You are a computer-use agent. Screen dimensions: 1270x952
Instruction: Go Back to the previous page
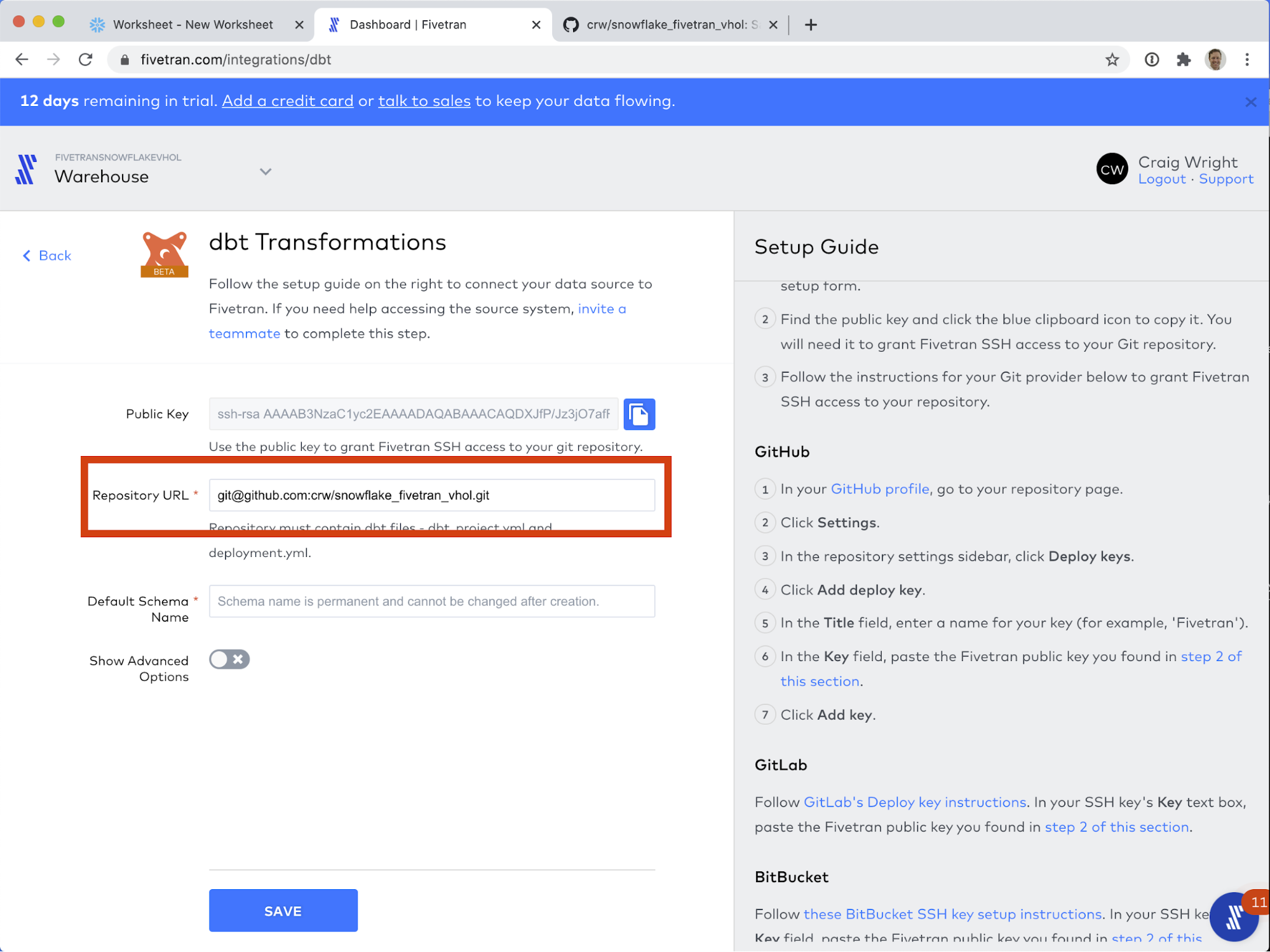(x=48, y=255)
